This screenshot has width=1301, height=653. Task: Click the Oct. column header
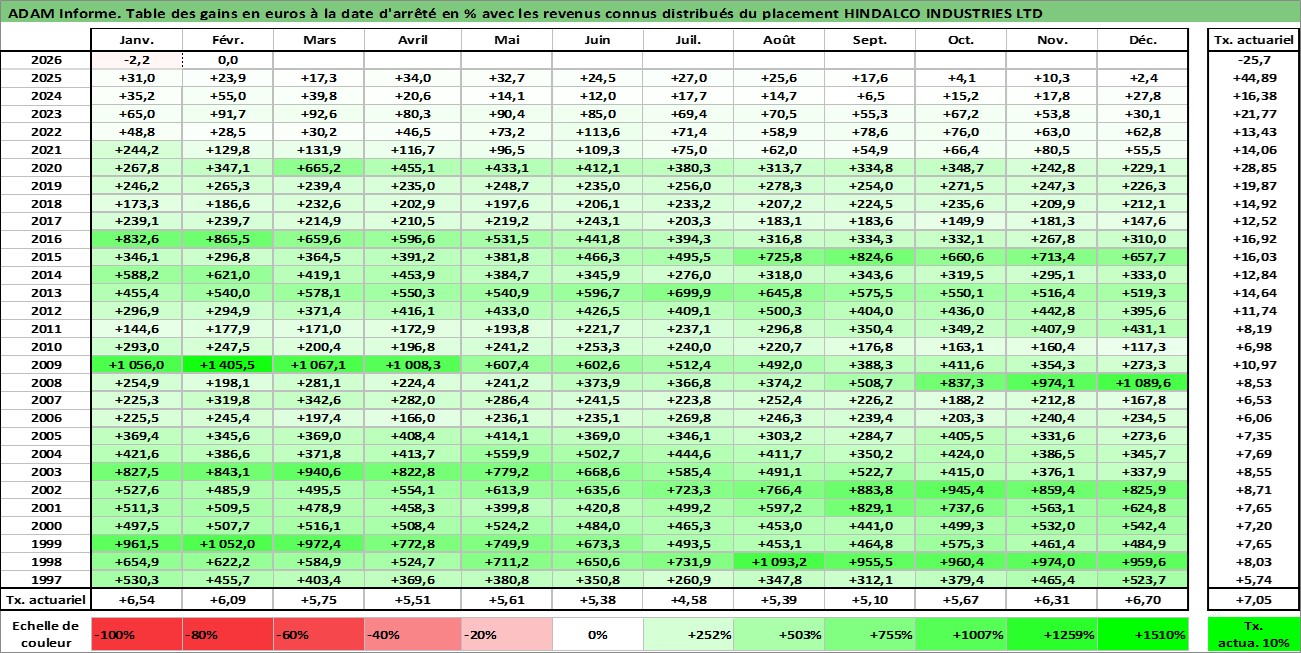[961, 40]
